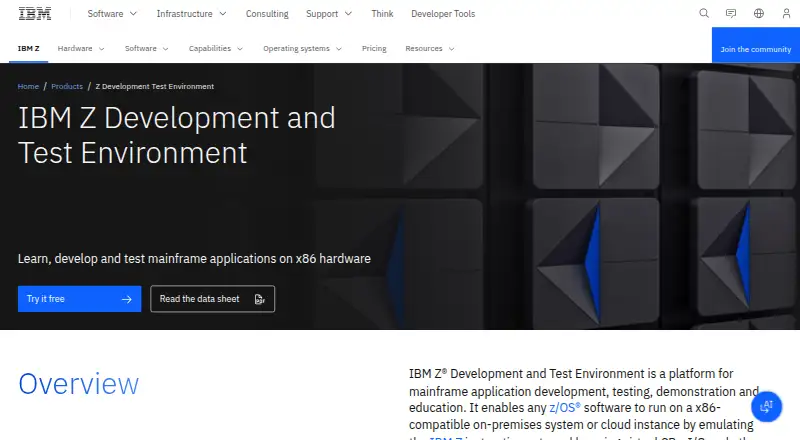Click the 'Learn, develop and test mainframe' tagline
800x440 pixels.
click(194, 259)
